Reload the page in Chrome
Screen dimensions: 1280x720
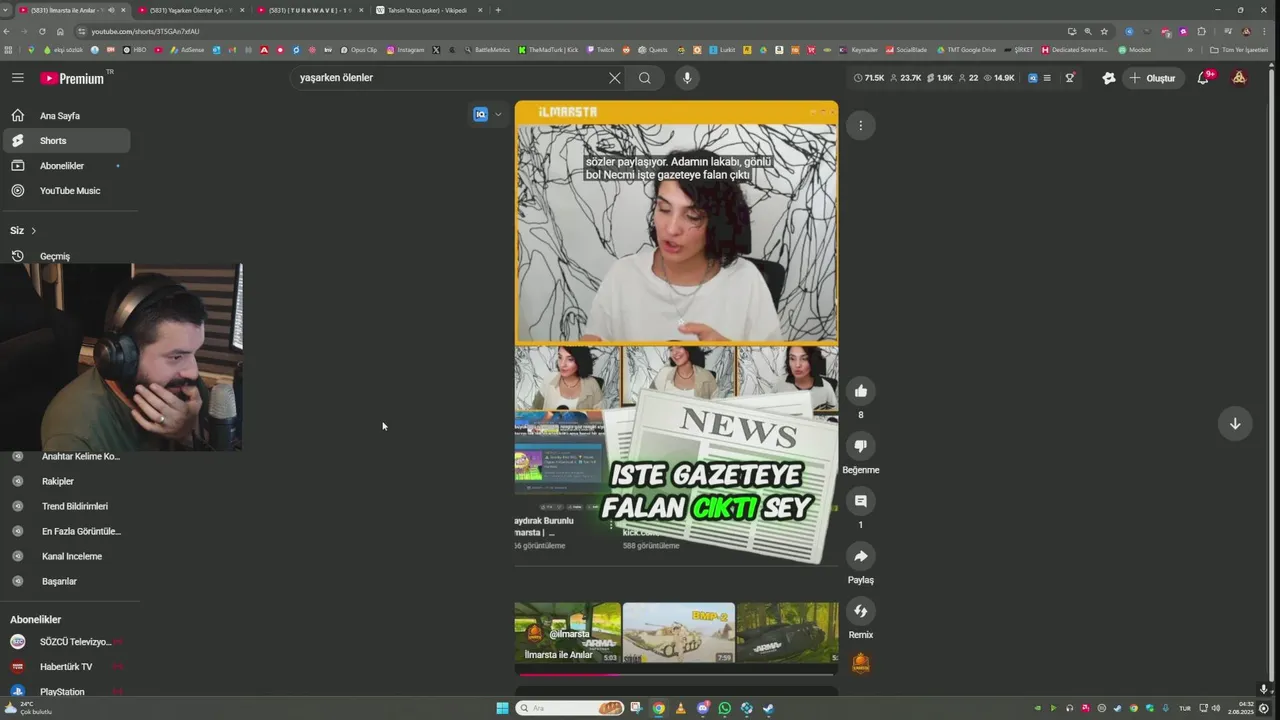tap(42, 31)
